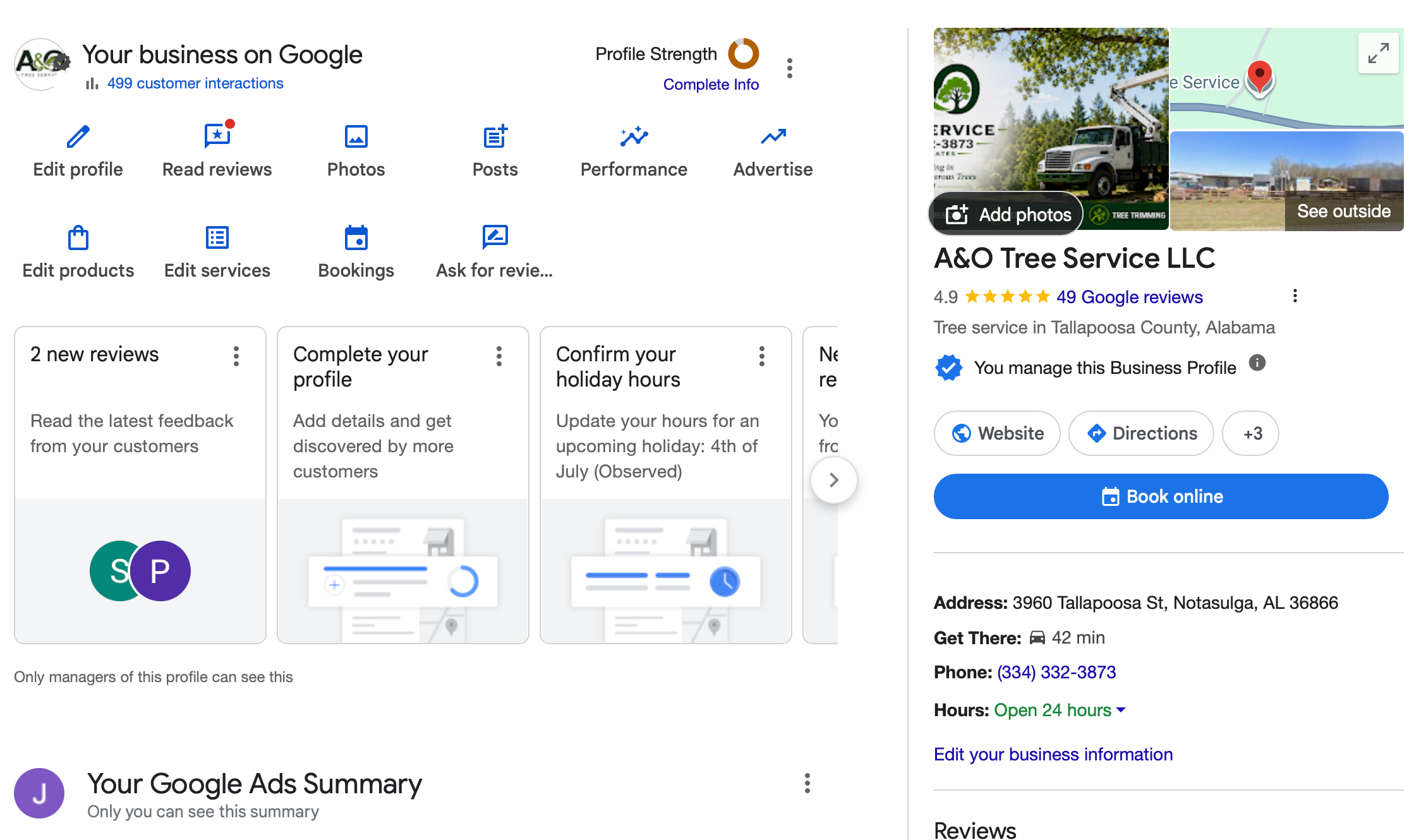
Task: Click the info icon beside Business Profile
Action: [1257, 363]
